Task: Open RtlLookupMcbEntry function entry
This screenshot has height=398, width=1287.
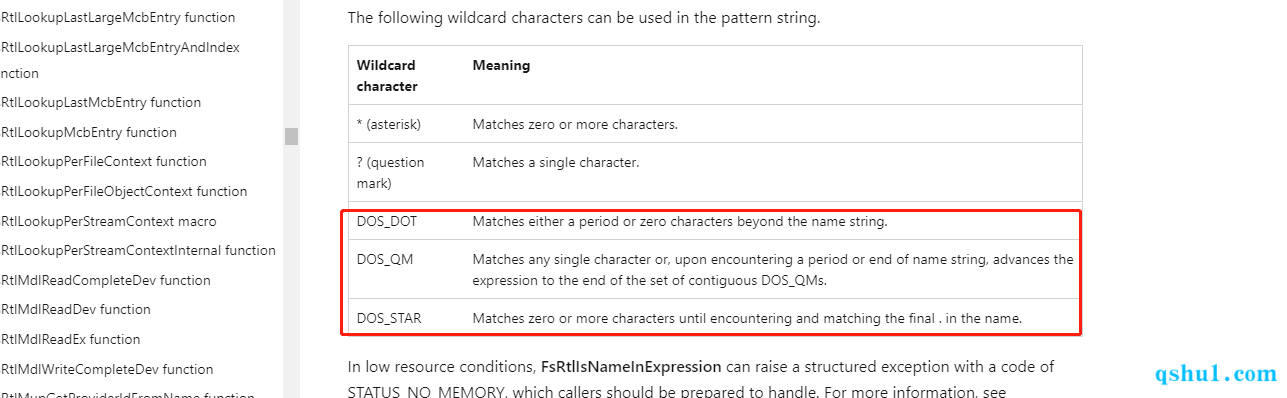Action: pos(88,132)
